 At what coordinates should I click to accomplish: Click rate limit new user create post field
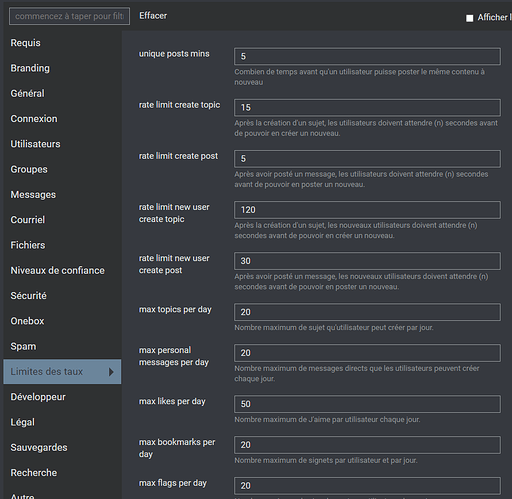click(367, 261)
